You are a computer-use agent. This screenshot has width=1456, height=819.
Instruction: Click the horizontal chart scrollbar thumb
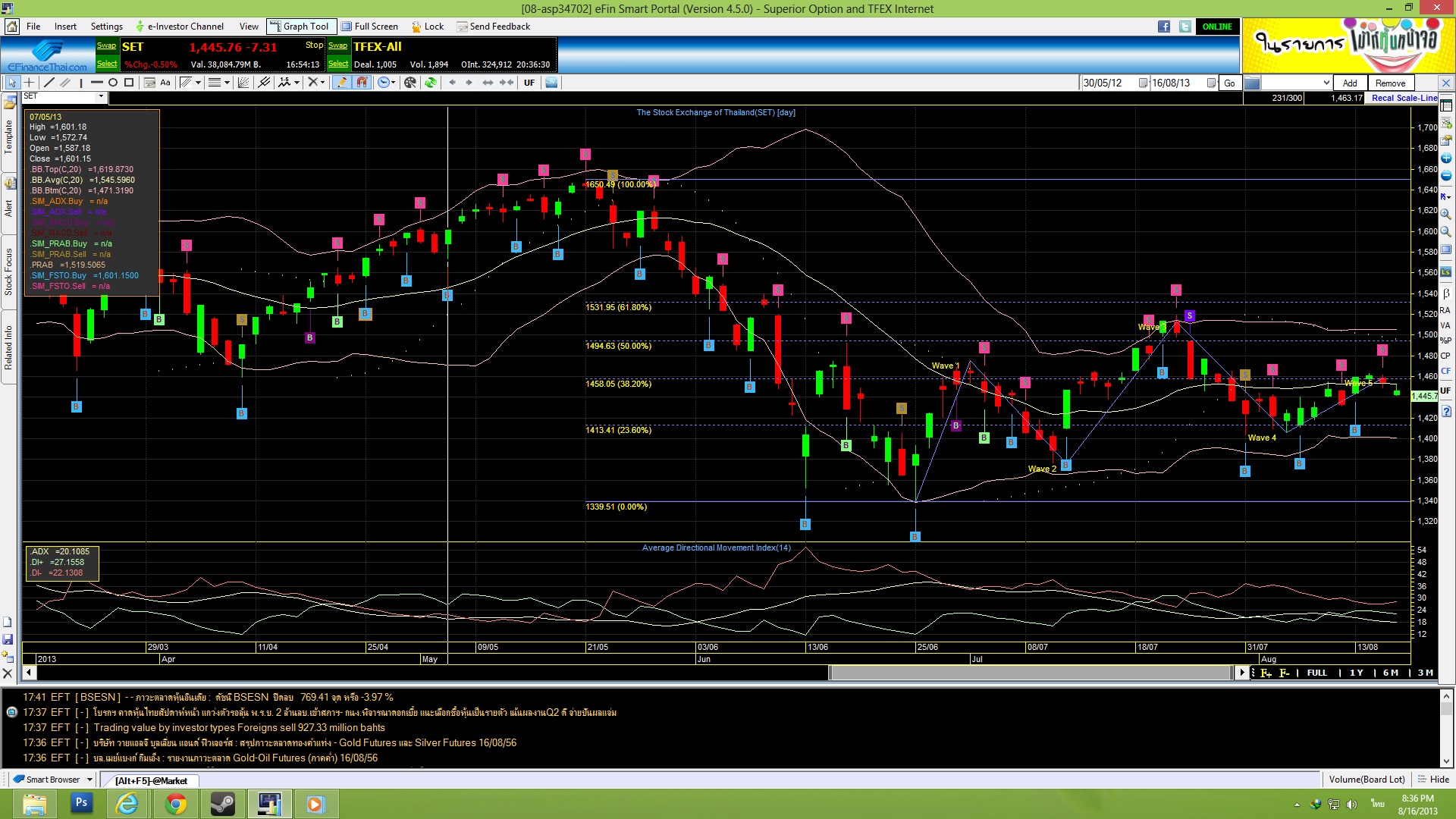[x=1031, y=673]
